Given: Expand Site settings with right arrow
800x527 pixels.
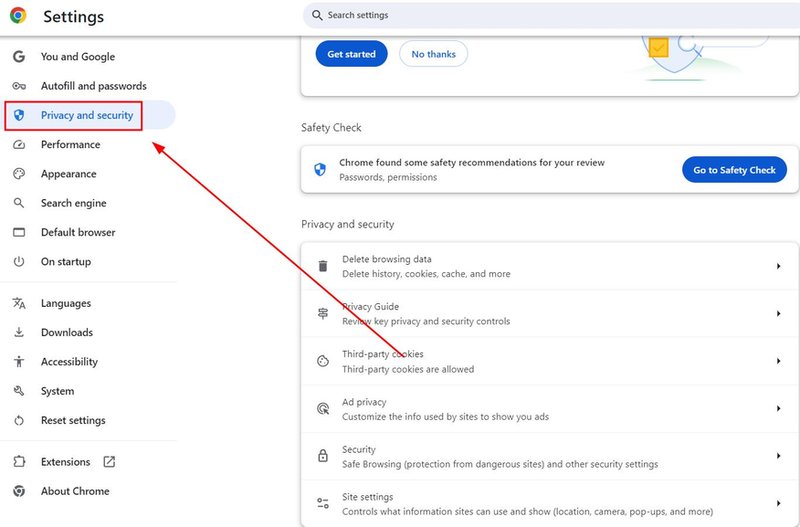Looking at the screenshot, I should coord(779,503).
